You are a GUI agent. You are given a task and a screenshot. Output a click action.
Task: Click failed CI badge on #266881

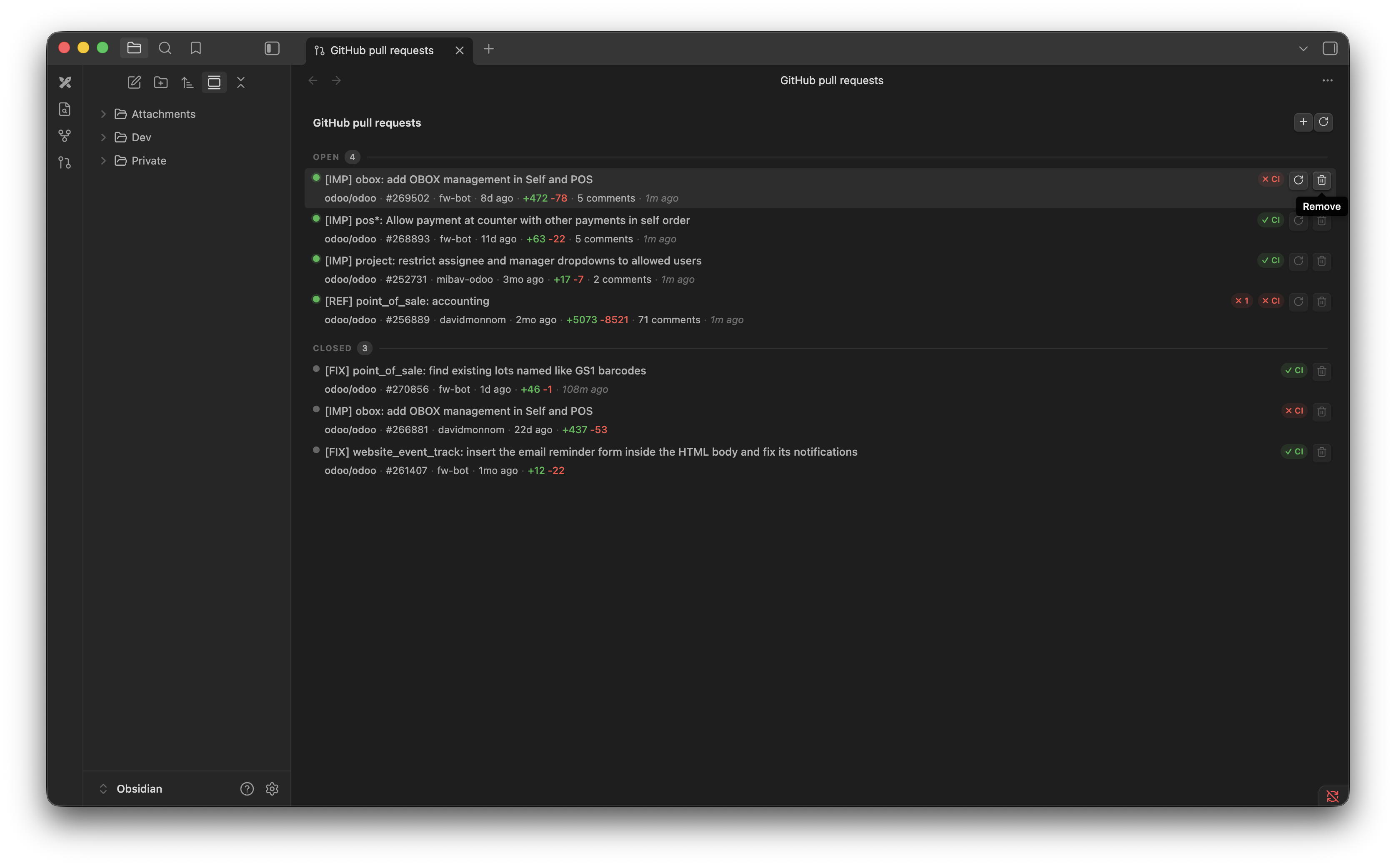[1294, 411]
